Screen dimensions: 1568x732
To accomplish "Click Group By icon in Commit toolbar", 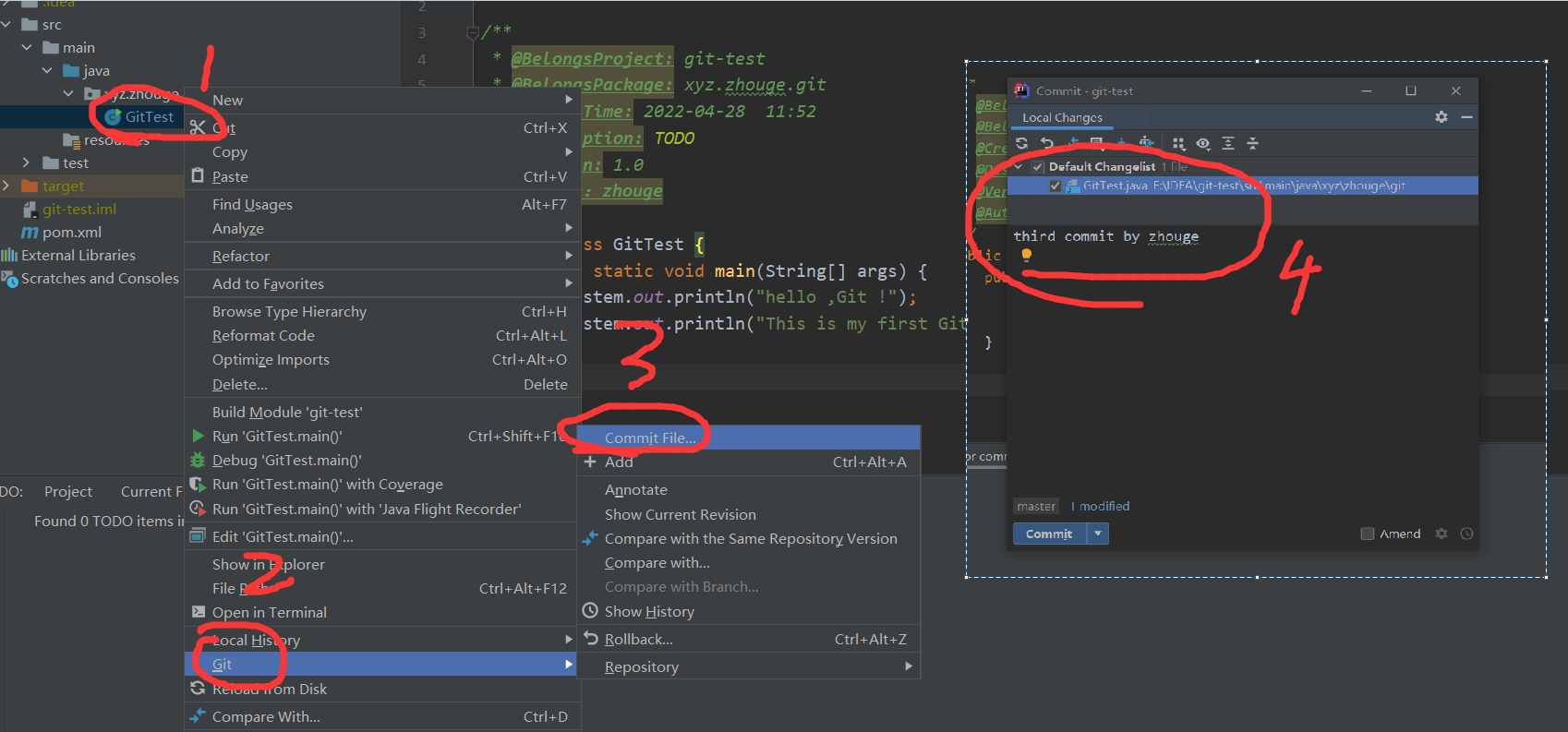I will pos(1178,143).
